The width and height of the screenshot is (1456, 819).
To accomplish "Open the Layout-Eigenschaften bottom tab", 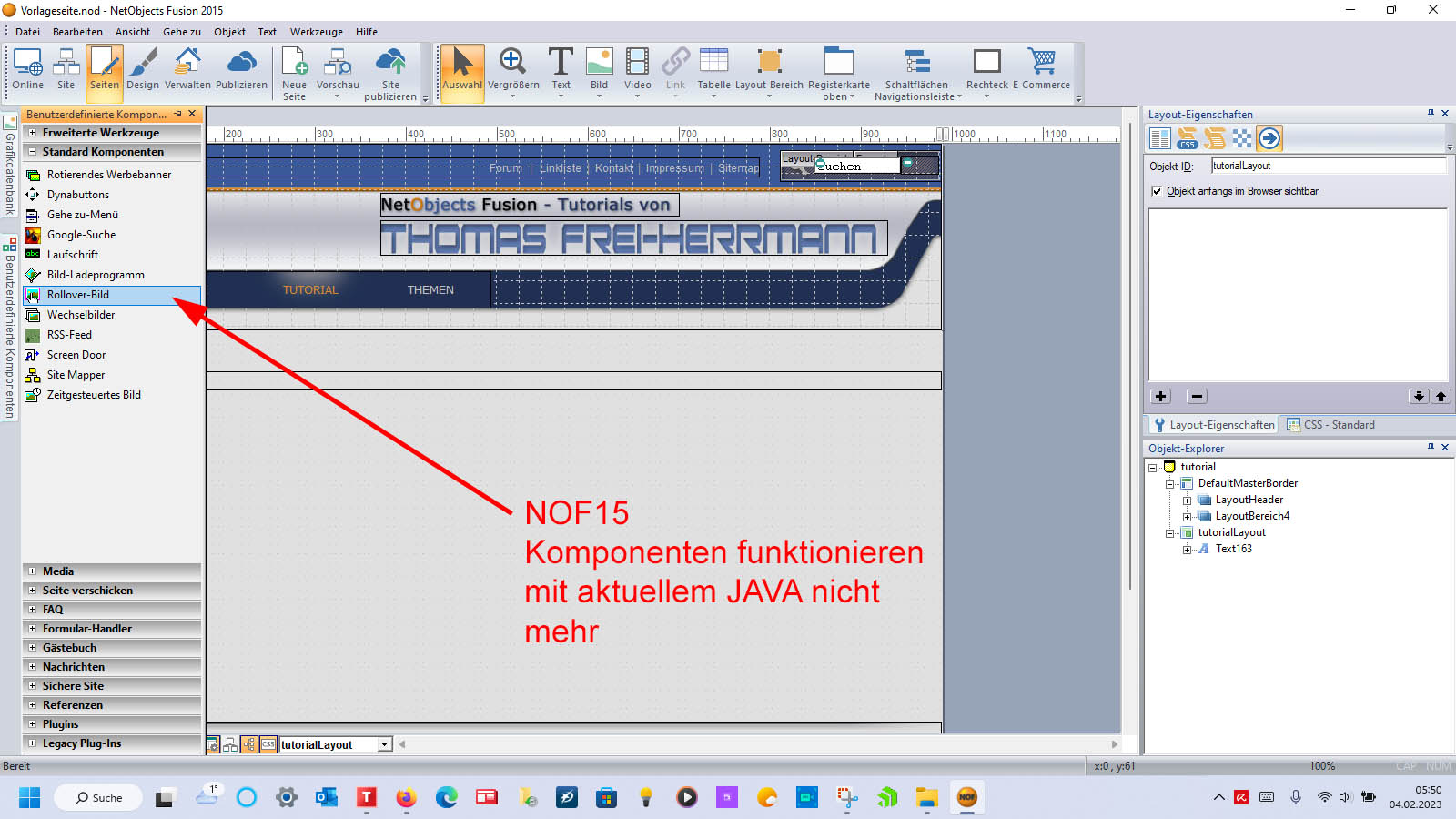I will click(x=1214, y=425).
